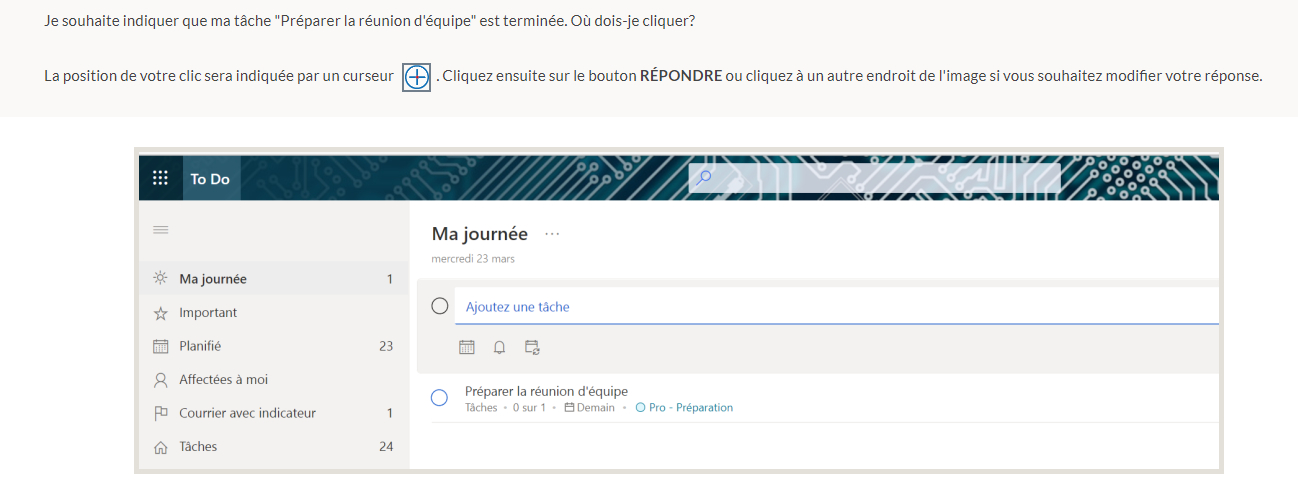Open the Pro - Préparation step link

click(691, 408)
